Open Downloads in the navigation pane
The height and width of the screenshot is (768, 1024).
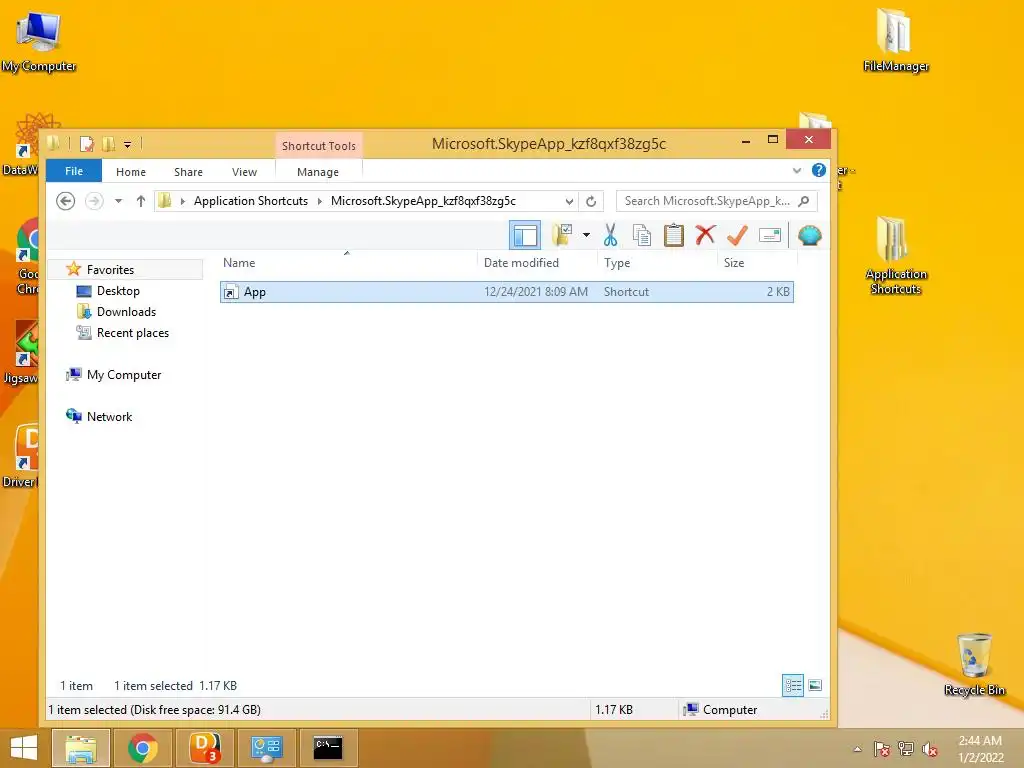click(126, 312)
